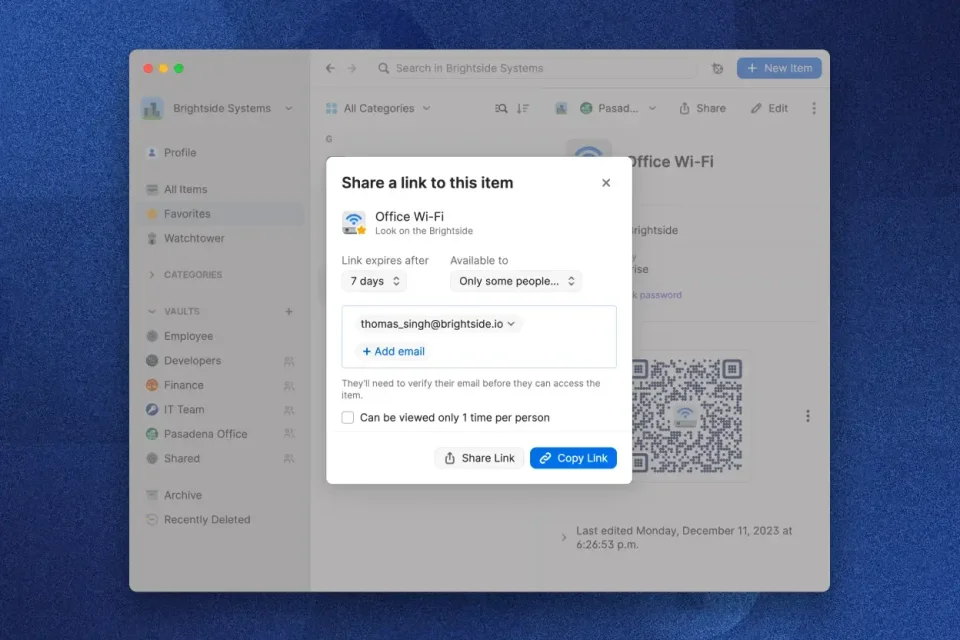Click New Item button

tap(779, 68)
